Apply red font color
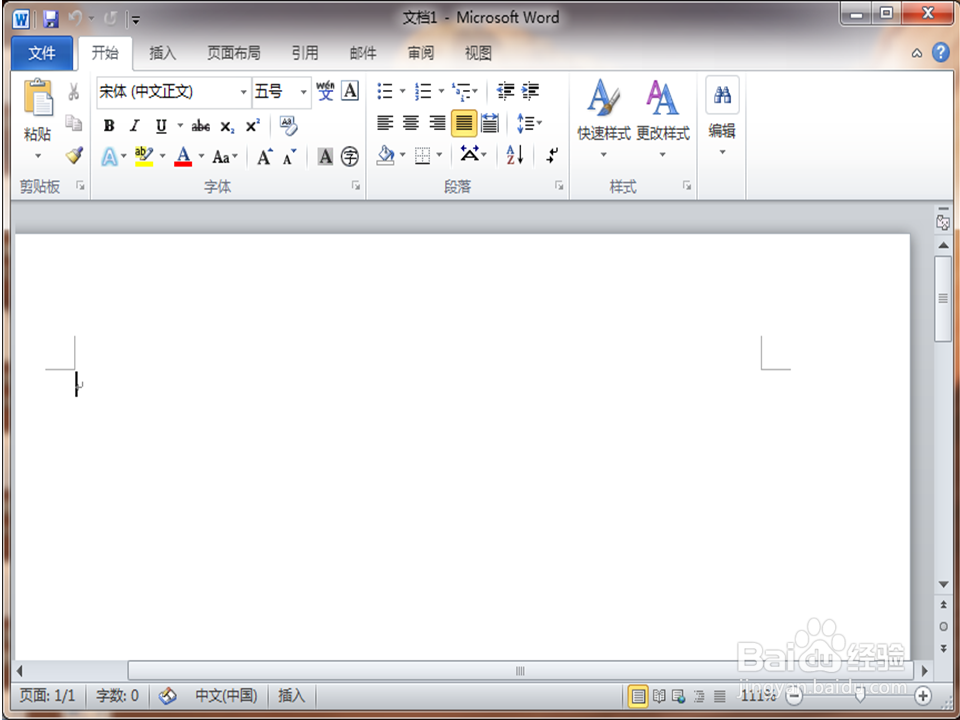 183,157
